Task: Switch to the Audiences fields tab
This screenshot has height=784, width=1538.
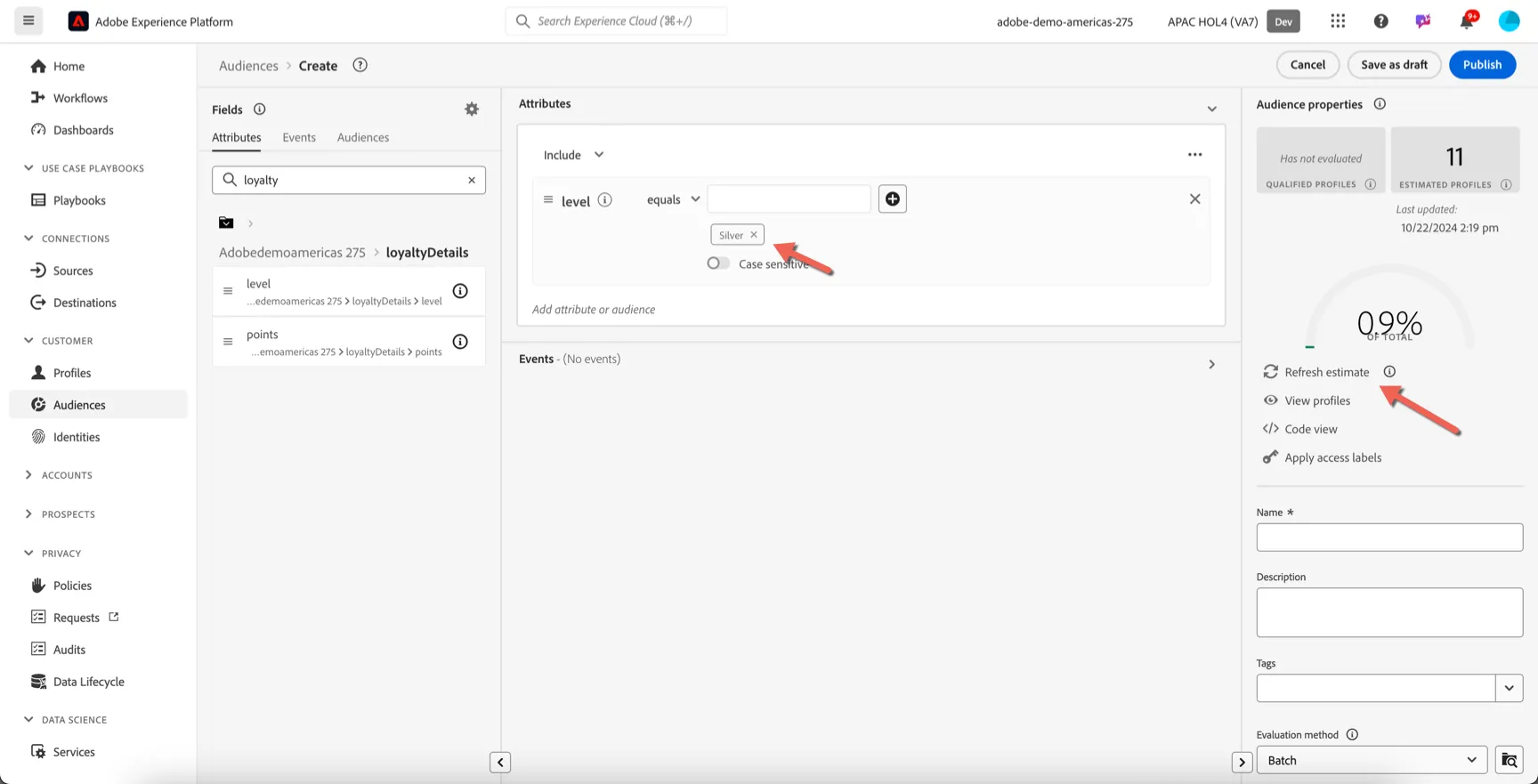Action: tap(363, 137)
